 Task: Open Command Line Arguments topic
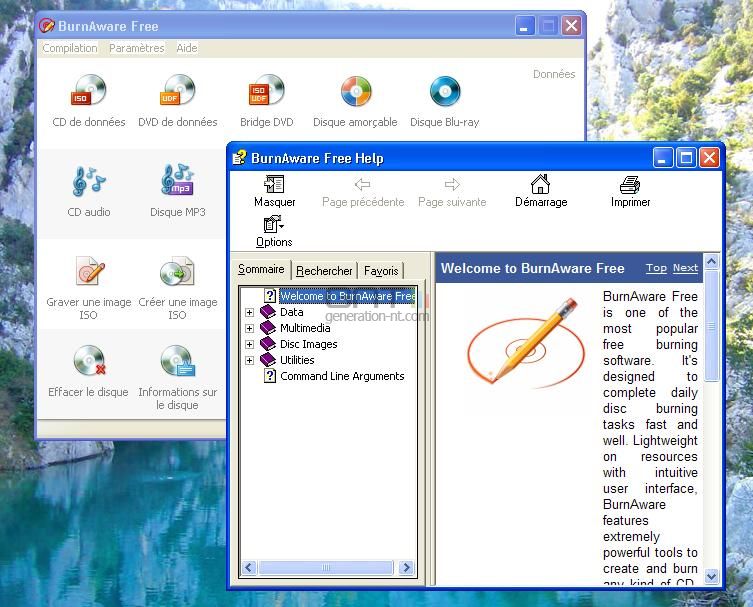click(334, 376)
